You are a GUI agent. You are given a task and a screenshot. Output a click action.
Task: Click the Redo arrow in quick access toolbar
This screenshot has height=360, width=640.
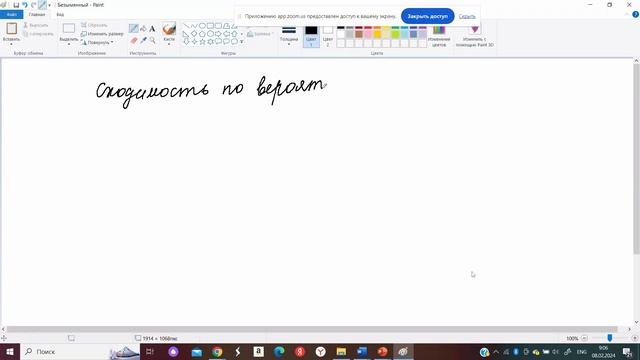[x=33, y=5]
